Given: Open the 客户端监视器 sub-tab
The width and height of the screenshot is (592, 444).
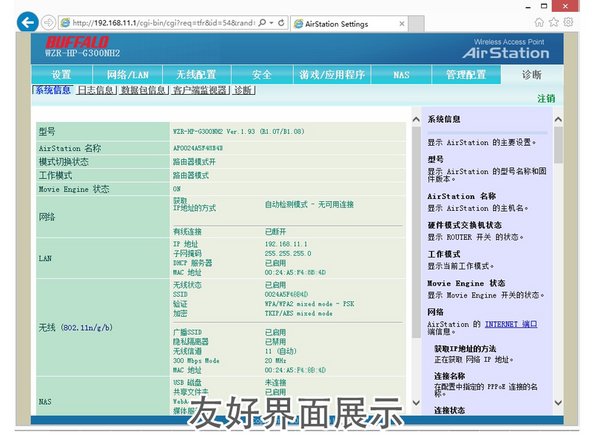Looking at the screenshot, I should (200, 90).
